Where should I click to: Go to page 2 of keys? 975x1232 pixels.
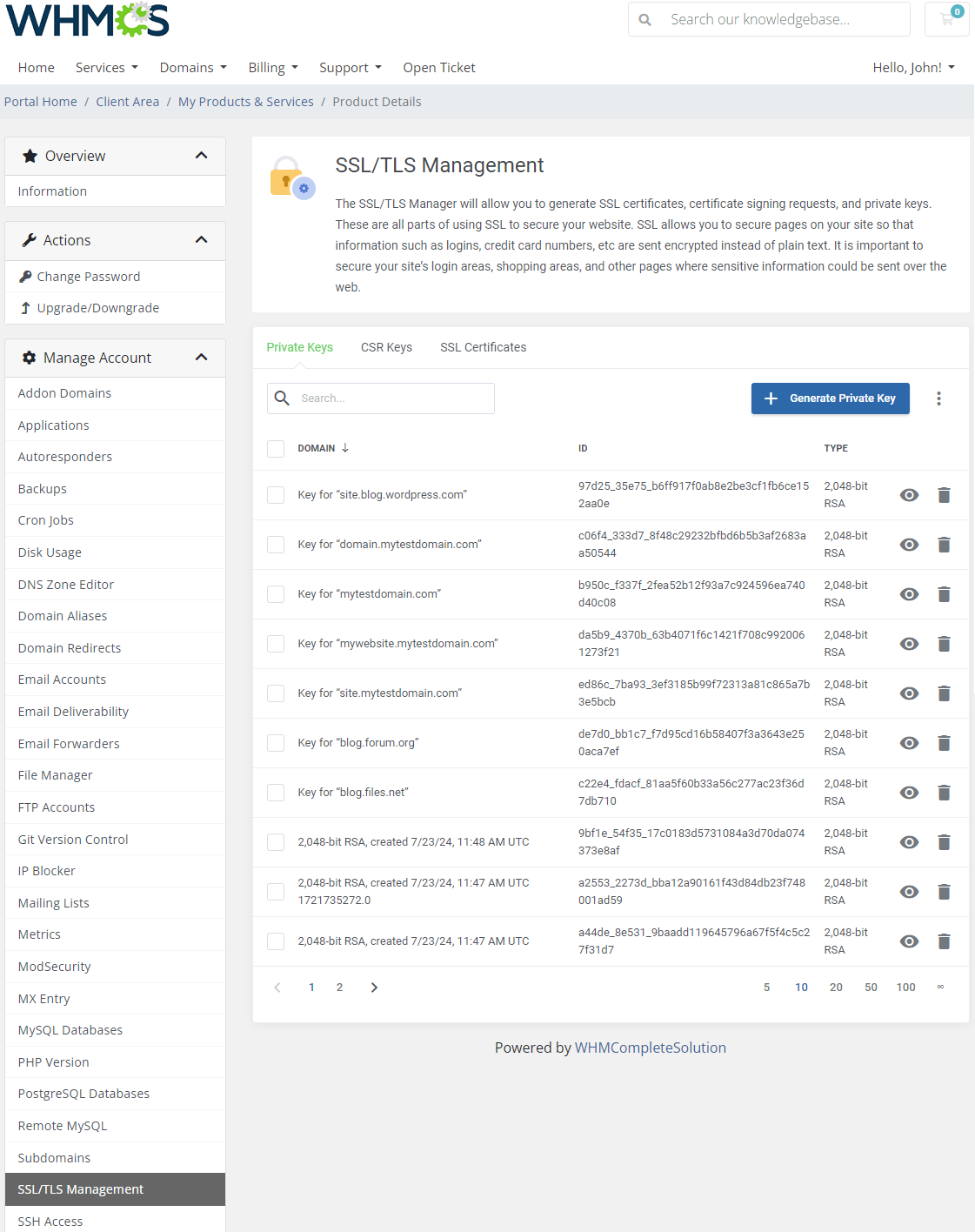pos(339,988)
